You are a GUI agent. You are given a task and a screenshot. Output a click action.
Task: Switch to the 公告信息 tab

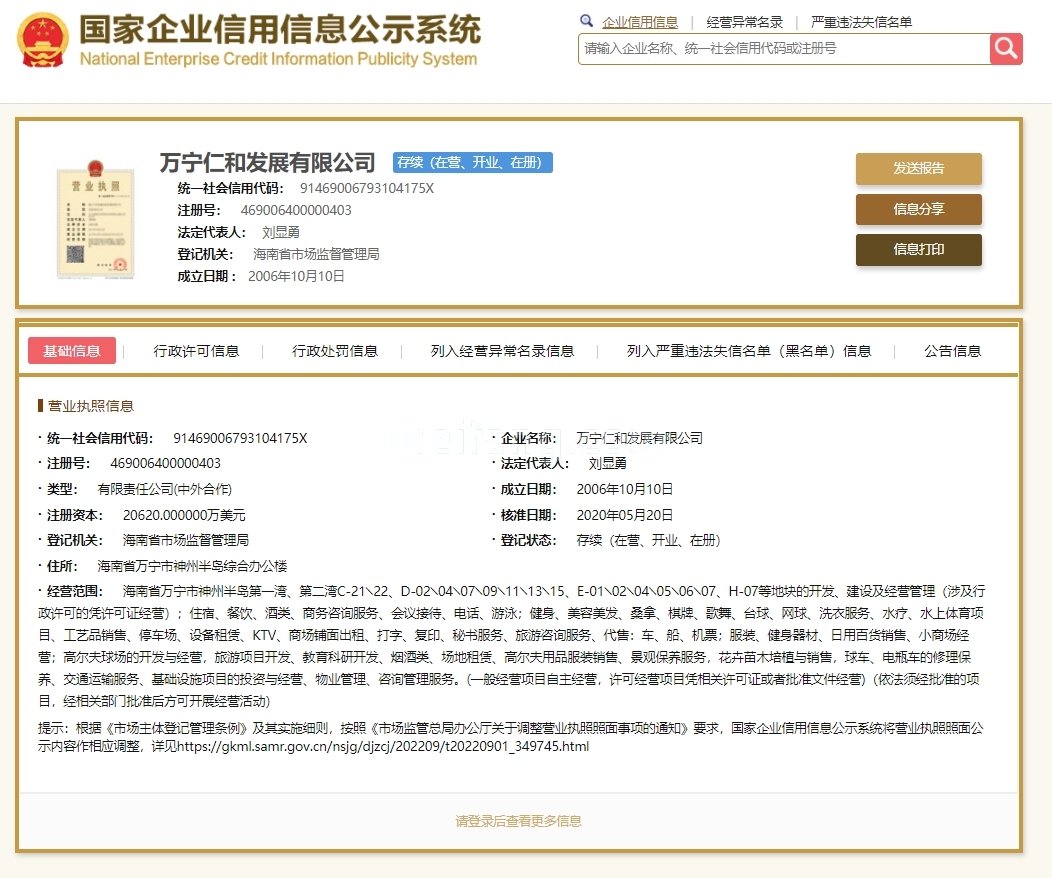952,351
